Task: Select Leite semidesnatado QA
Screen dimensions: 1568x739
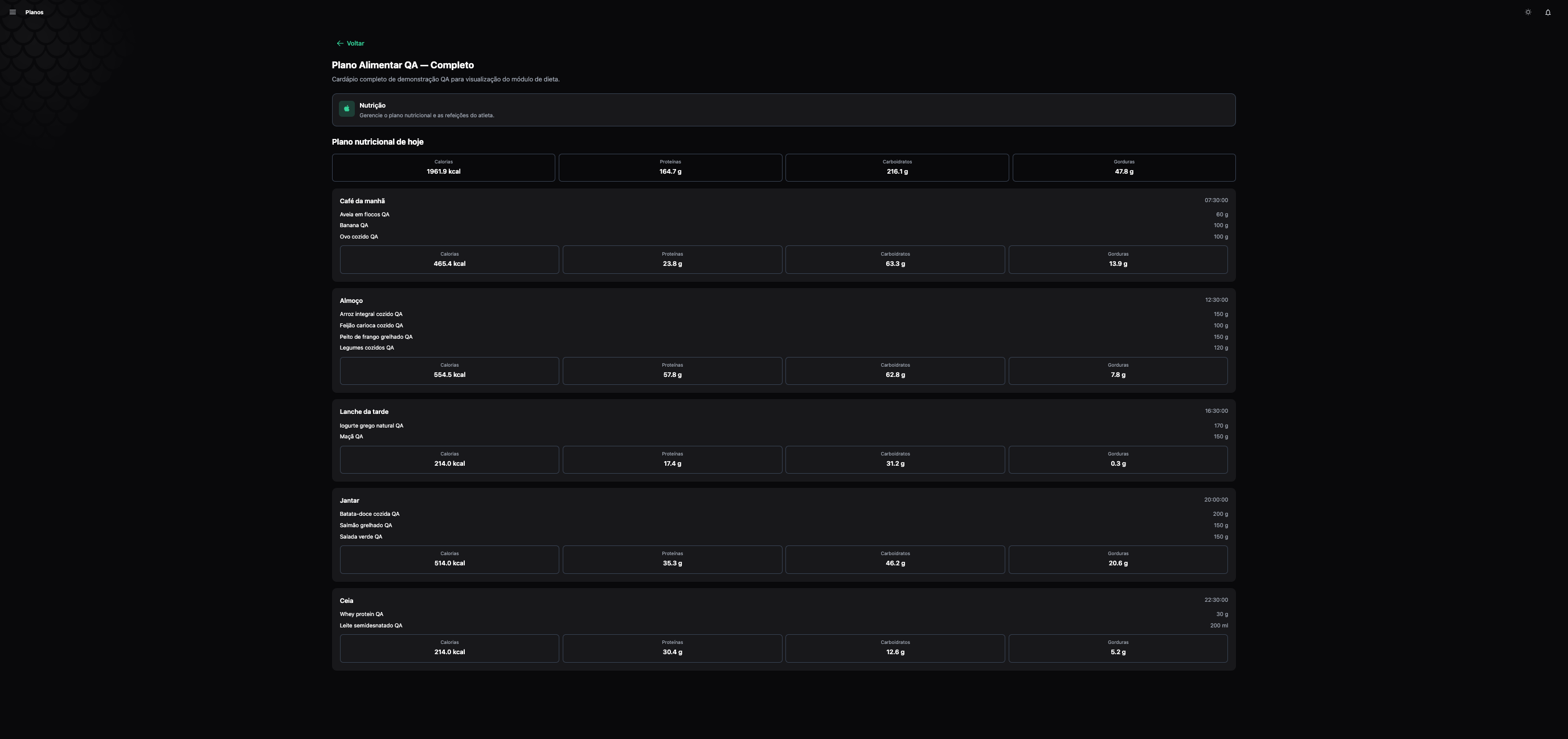Action: tap(371, 625)
